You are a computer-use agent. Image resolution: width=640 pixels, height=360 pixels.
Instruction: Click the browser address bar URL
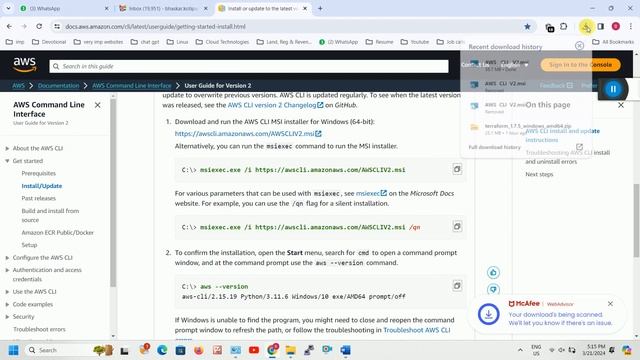coord(156,27)
